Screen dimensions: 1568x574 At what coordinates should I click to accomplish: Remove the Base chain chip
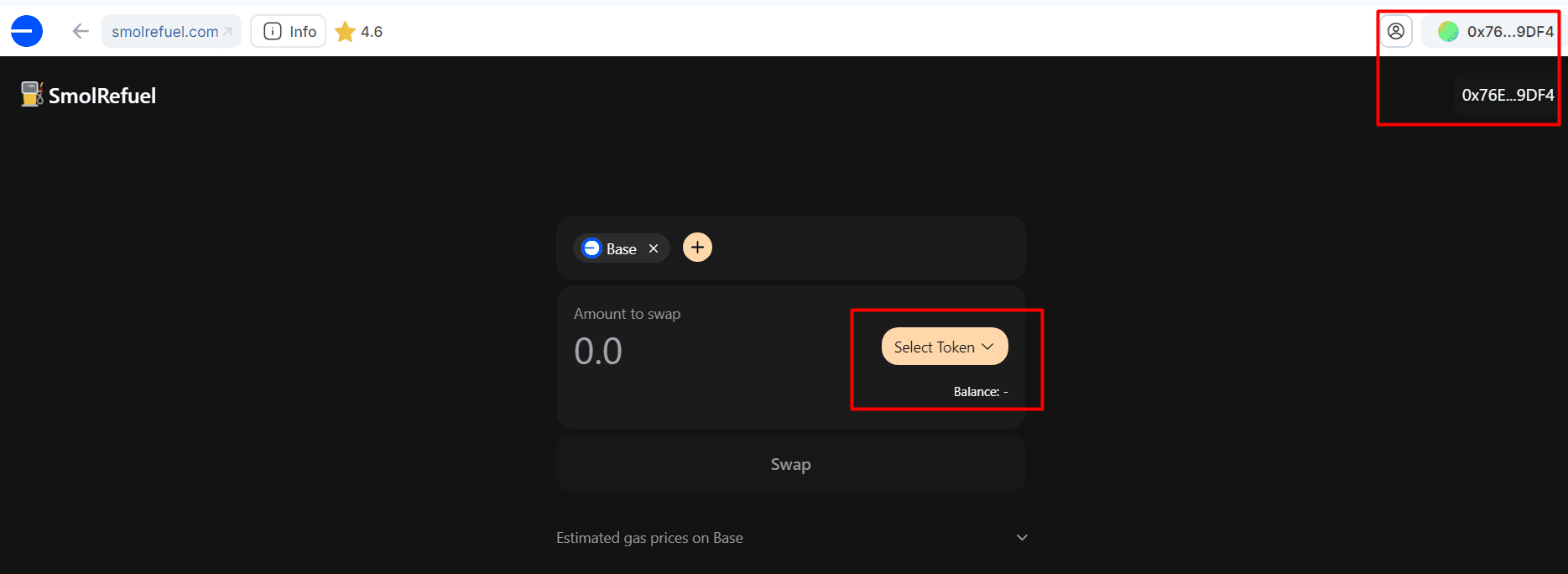[x=654, y=248]
